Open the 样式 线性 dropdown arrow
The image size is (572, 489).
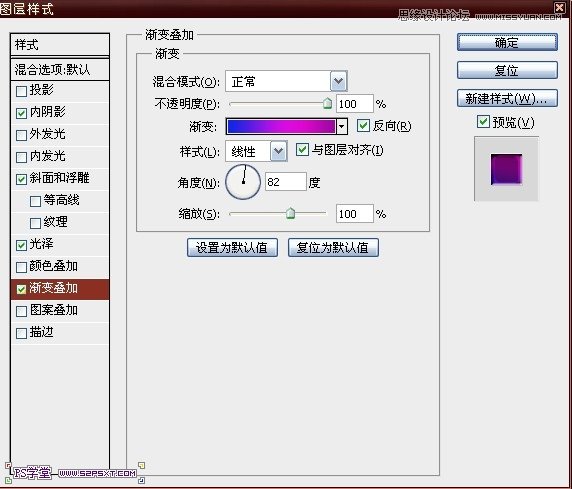click(279, 151)
